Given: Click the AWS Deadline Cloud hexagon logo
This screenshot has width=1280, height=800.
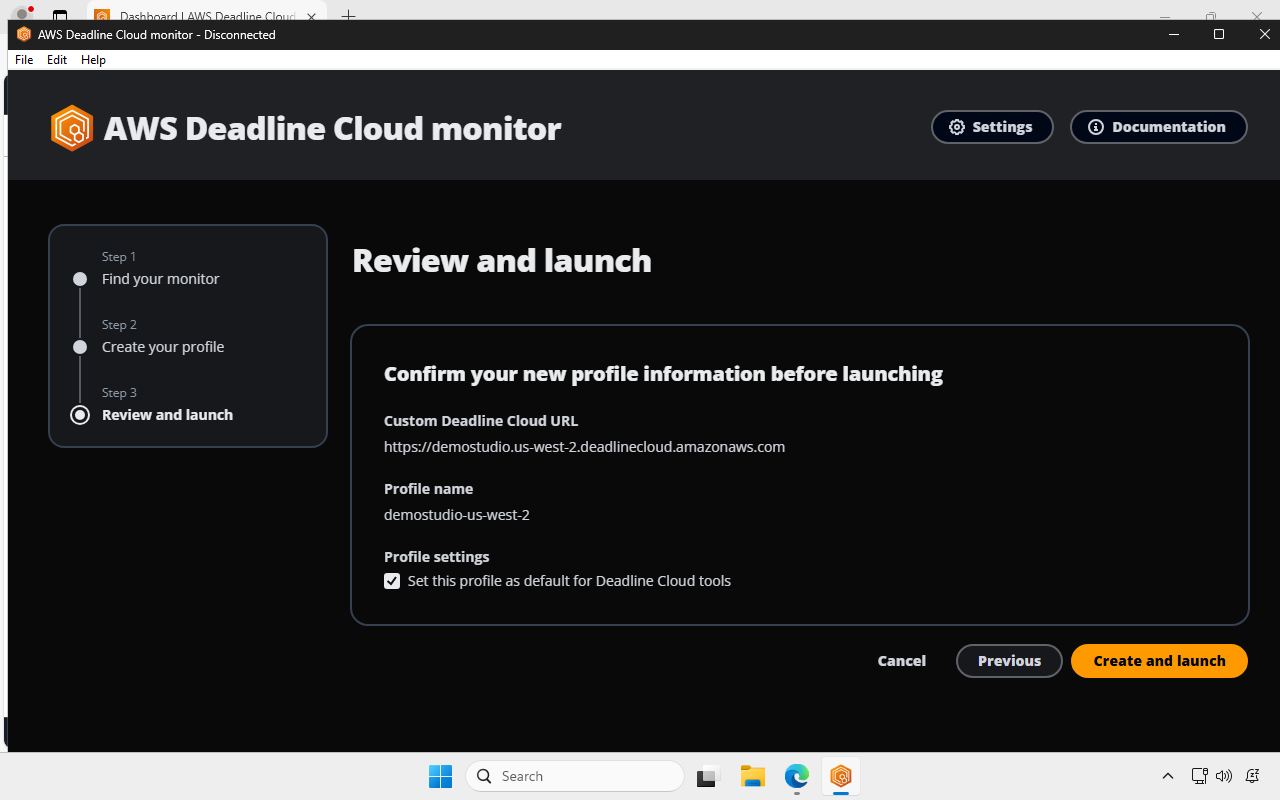Looking at the screenshot, I should 72,127.
